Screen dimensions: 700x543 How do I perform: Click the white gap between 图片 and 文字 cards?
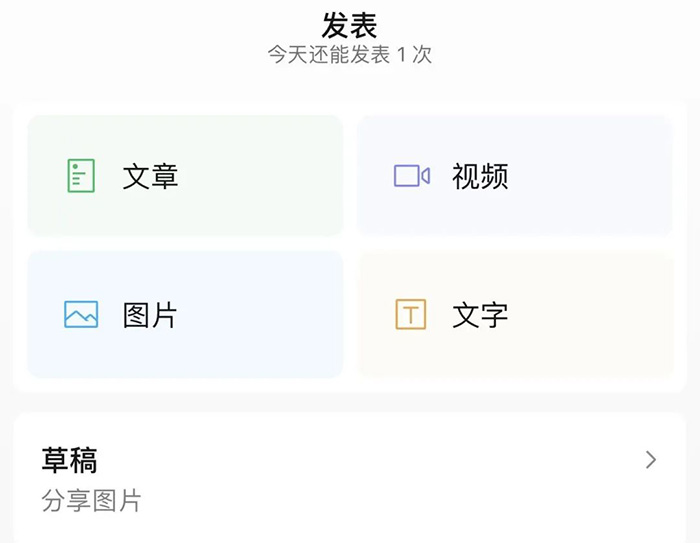[x=350, y=315]
